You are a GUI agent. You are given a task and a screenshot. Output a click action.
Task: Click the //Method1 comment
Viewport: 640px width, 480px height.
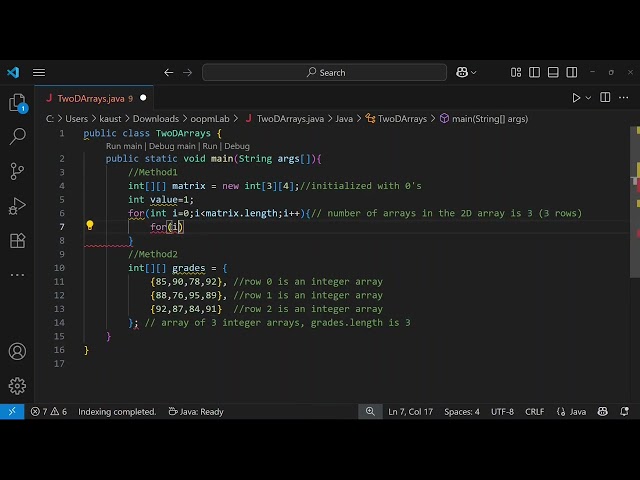153,172
